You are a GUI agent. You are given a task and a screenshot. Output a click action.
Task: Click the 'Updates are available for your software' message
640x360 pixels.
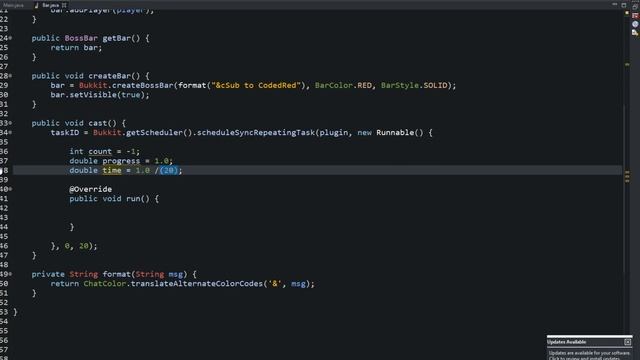589,353
